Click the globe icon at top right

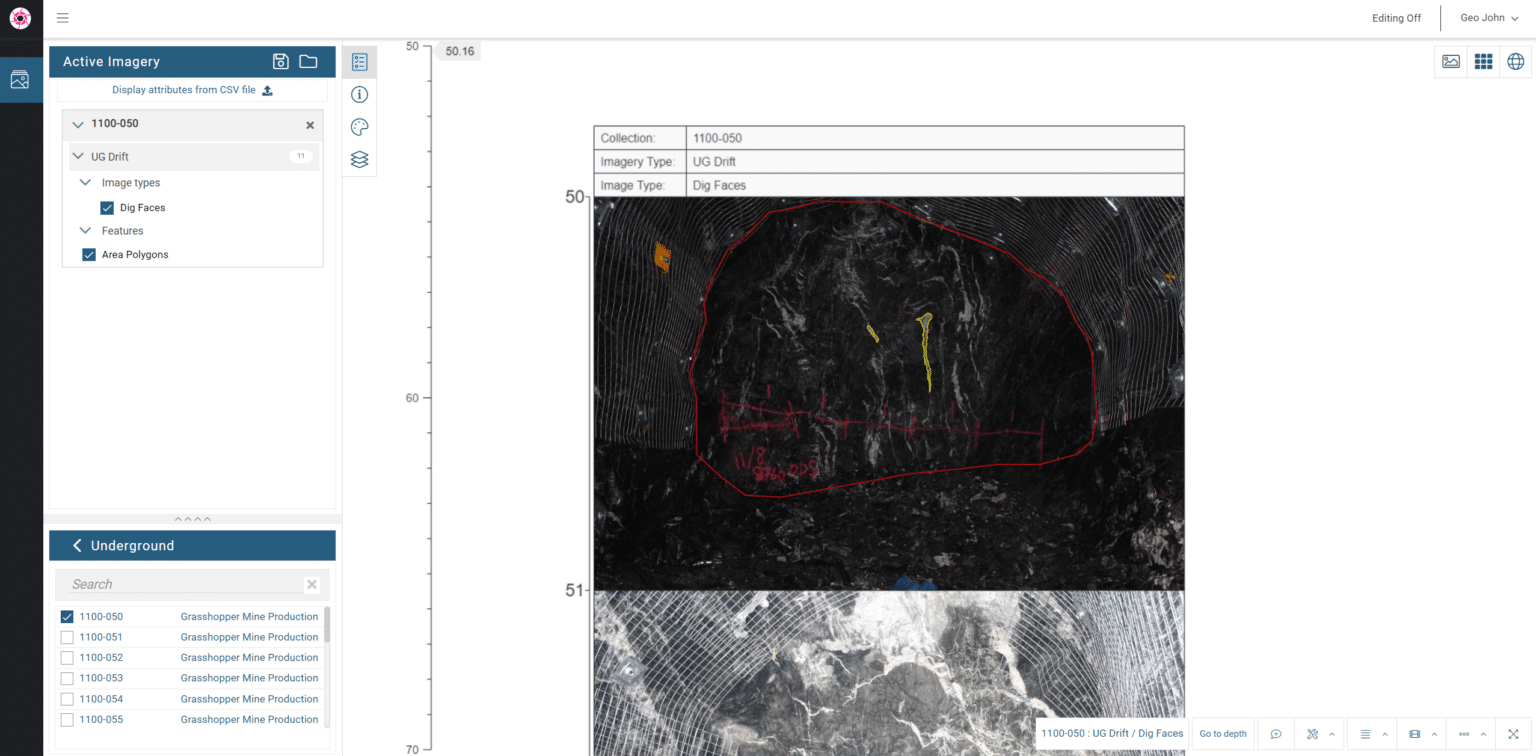point(1516,62)
